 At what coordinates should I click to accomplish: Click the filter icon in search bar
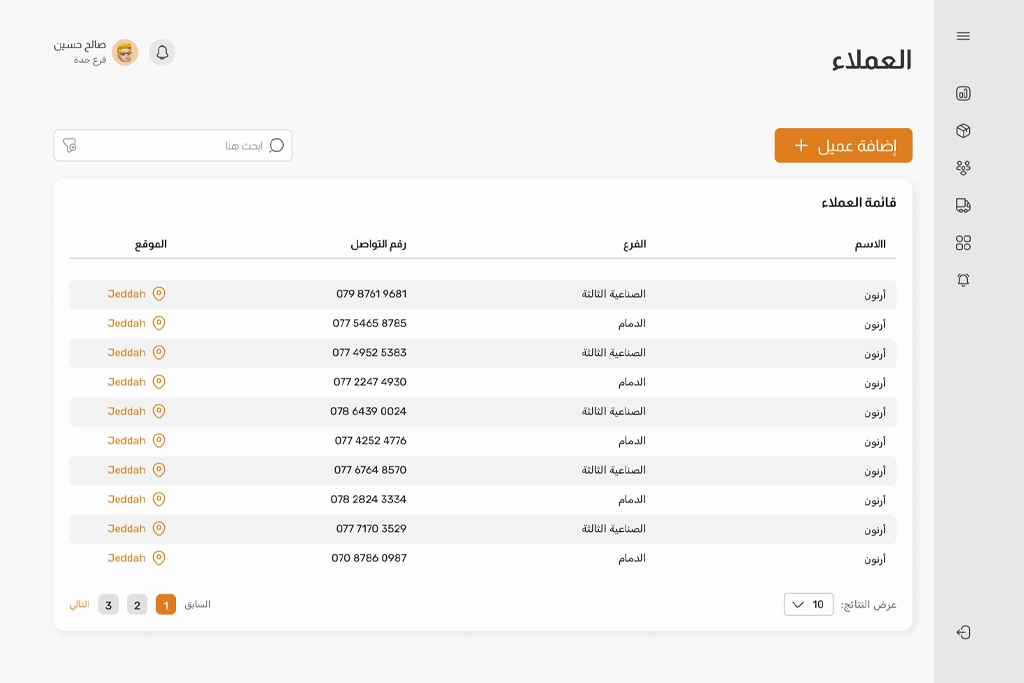[x=70, y=145]
